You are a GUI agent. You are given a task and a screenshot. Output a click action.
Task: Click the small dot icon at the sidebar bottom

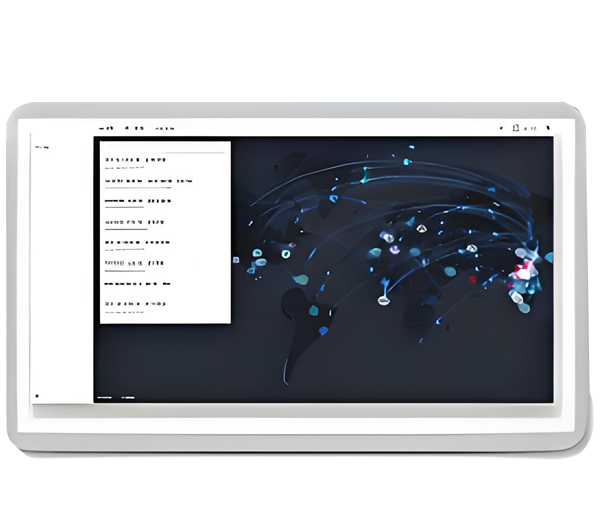pyautogui.click(x=37, y=396)
